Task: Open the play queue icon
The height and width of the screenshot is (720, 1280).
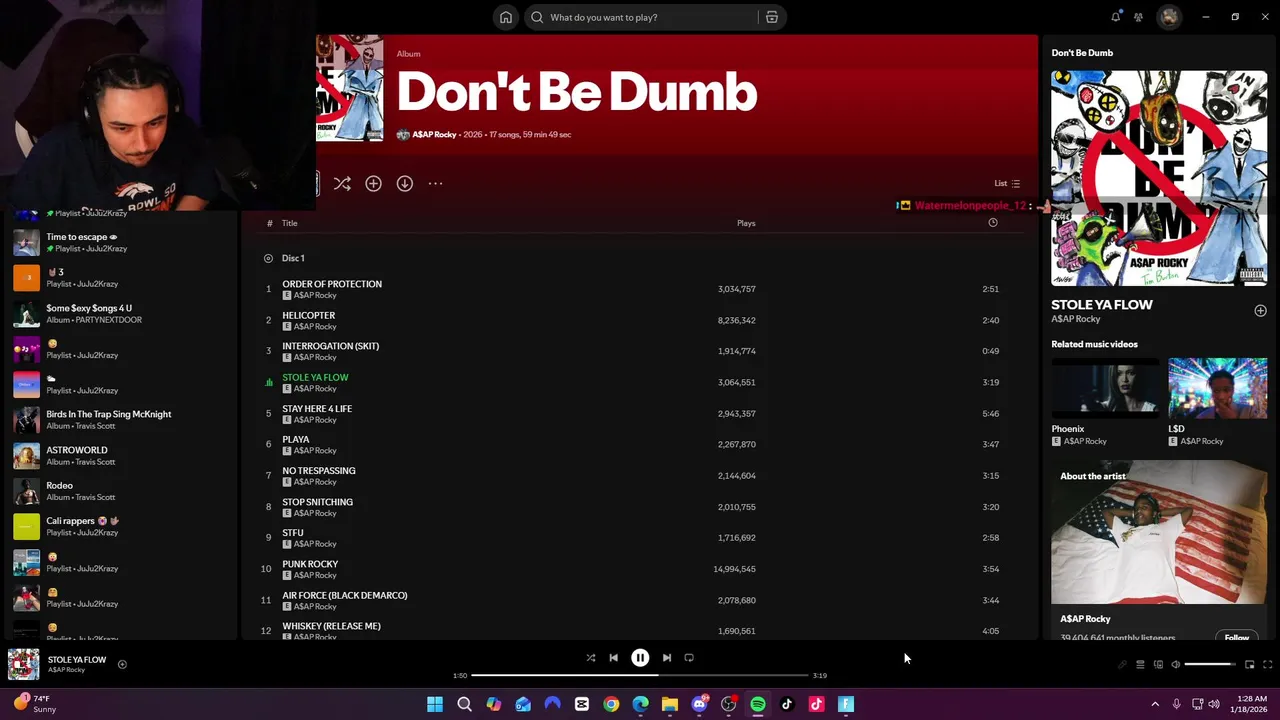Action: coord(1140,664)
